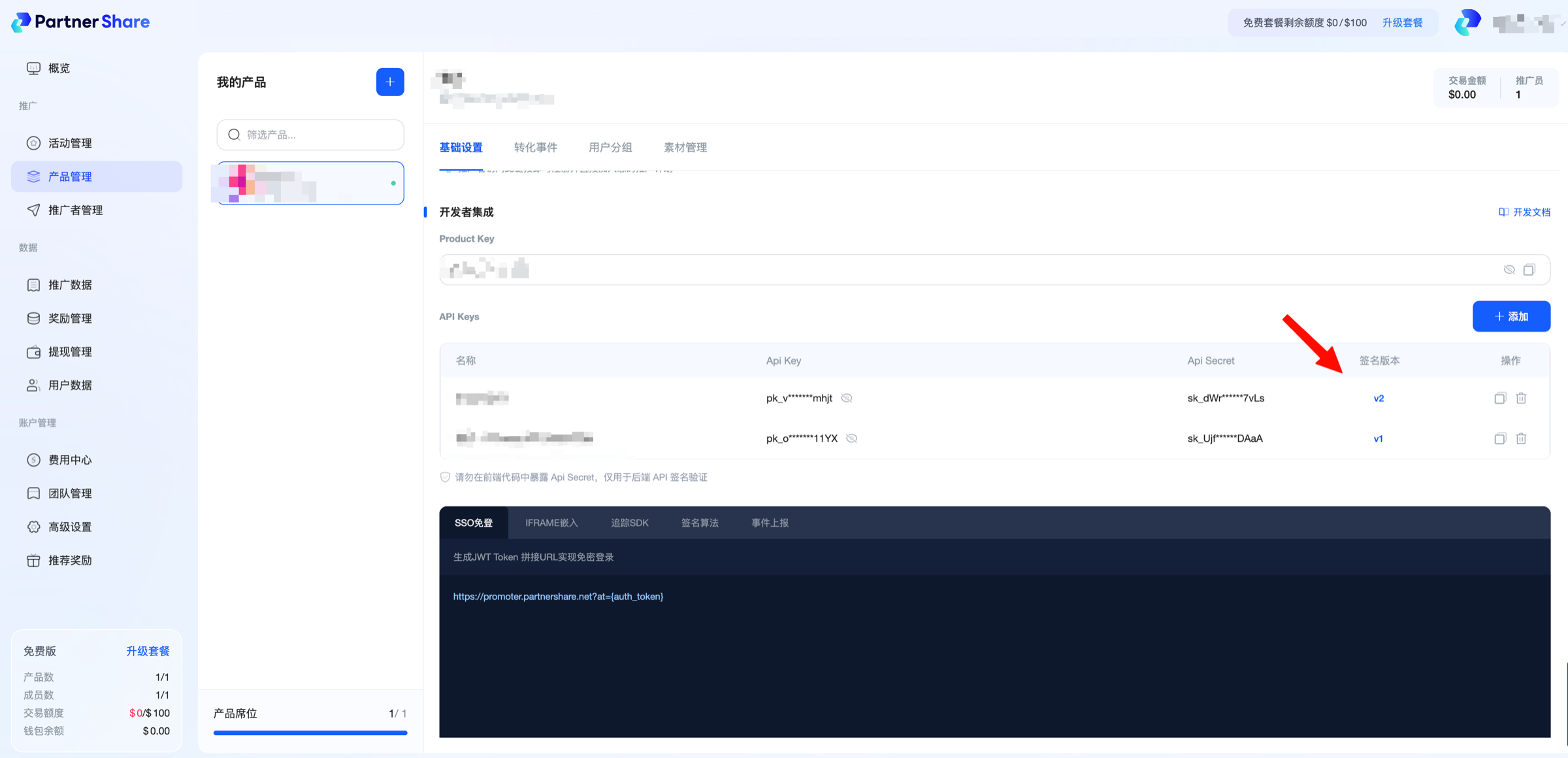This screenshot has width=1568, height=758.
Task: Open 活动管理 in sidebar
Action: (x=97, y=143)
